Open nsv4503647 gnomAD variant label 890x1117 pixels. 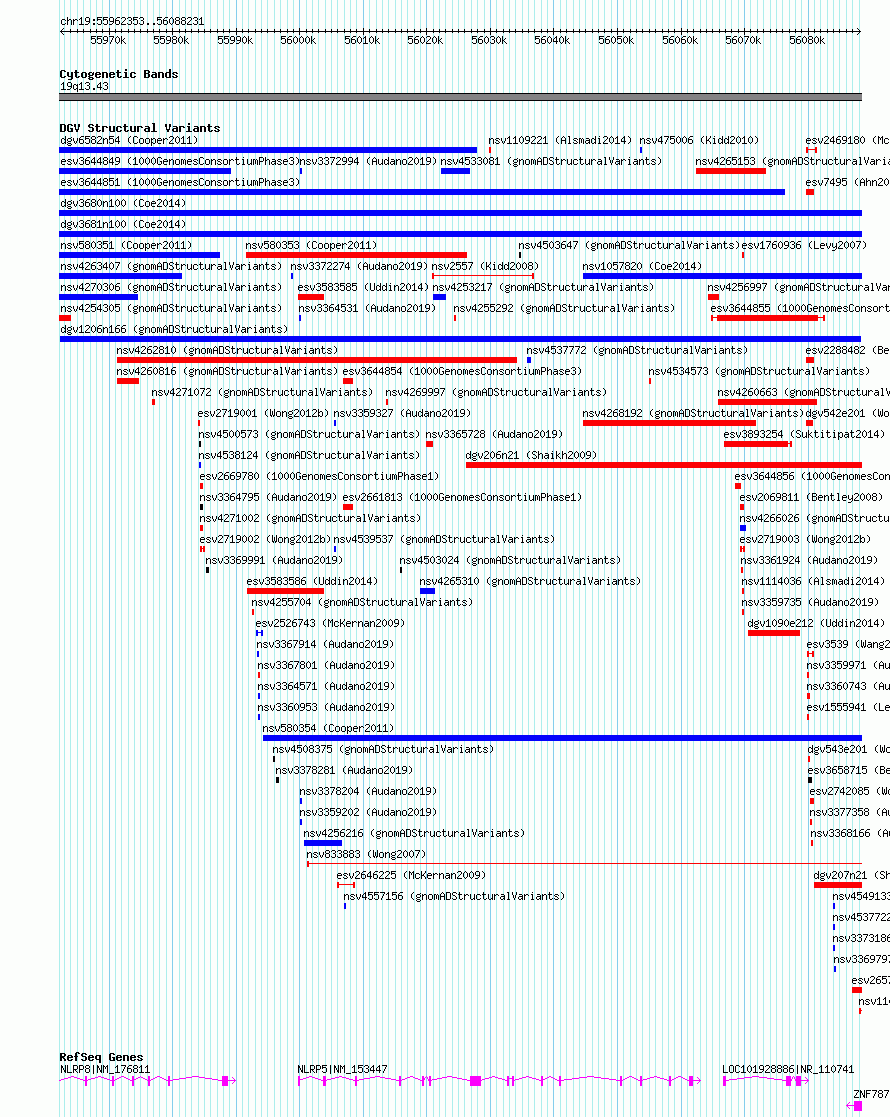[x=628, y=245]
